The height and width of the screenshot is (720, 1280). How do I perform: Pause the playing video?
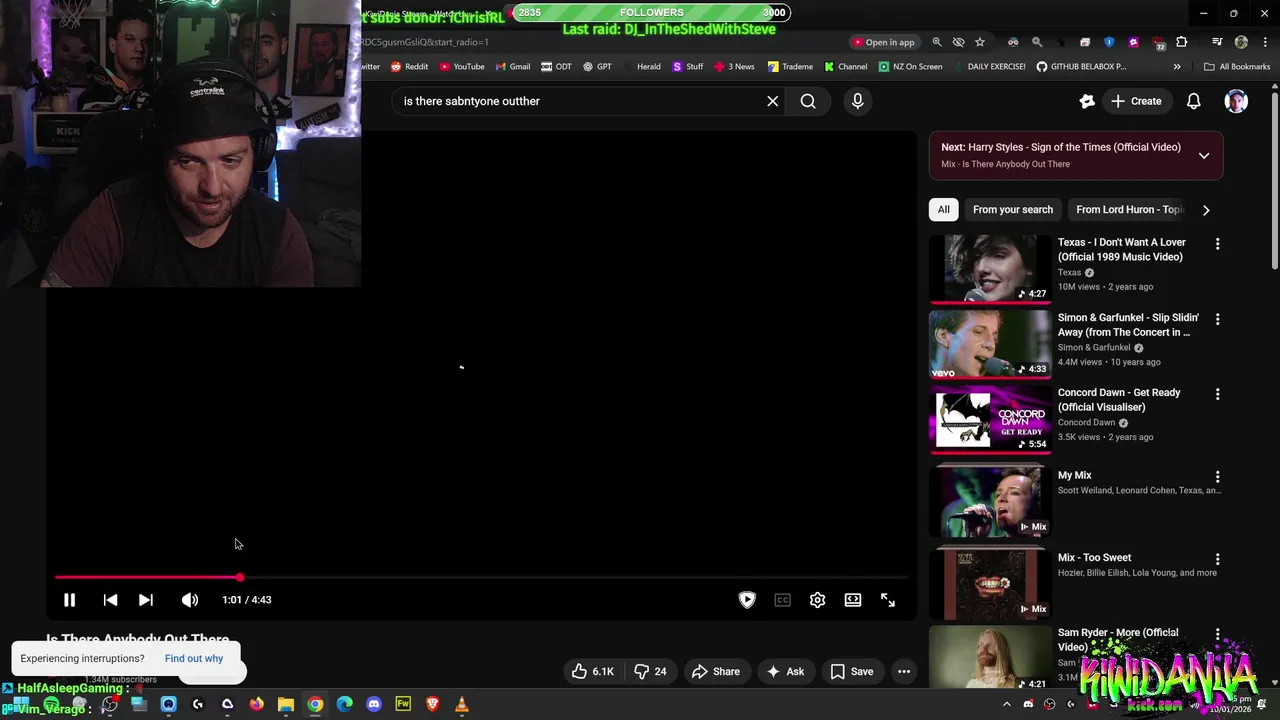pos(69,600)
